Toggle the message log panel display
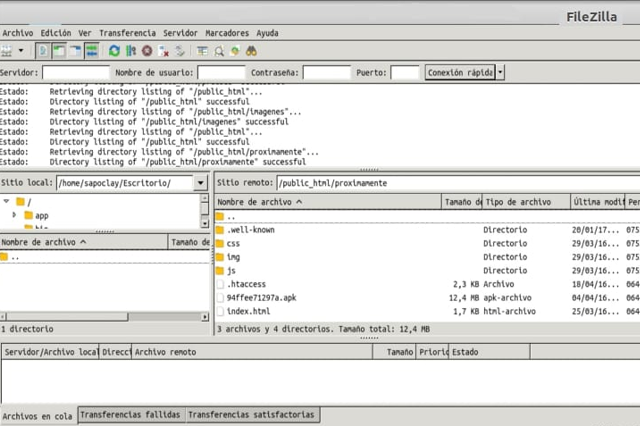The image size is (640, 426). point(43,50)
